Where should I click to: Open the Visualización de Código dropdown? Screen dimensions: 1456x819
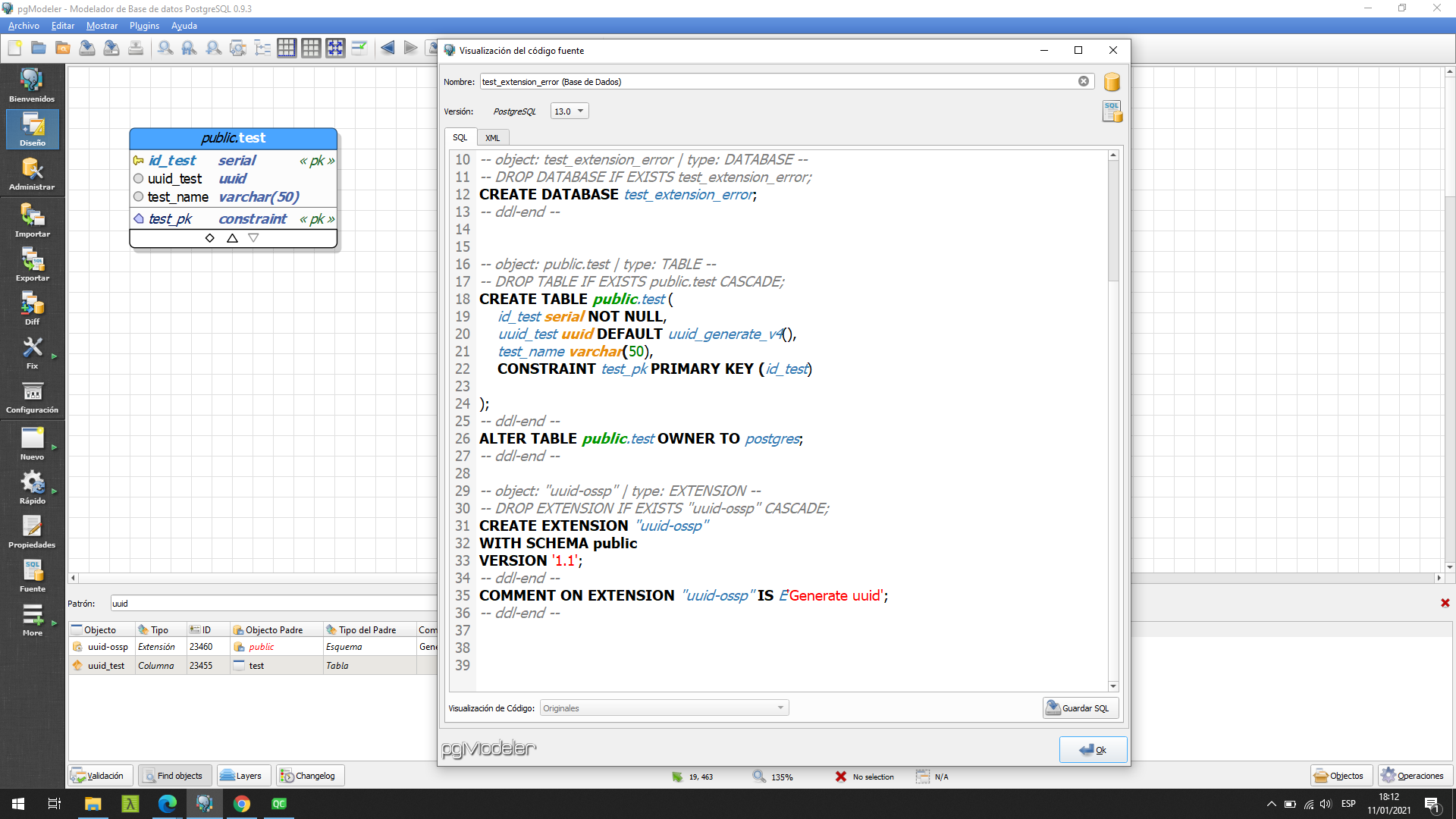[x=664, y=707]
